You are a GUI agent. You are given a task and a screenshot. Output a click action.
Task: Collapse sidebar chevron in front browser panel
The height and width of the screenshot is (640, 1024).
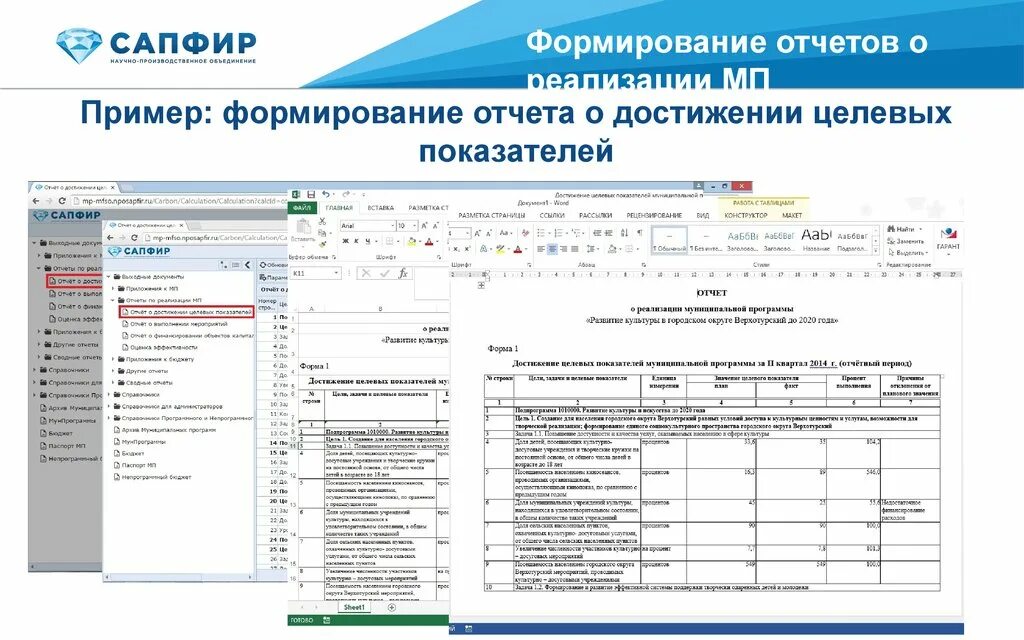pyautogui.click(x=247, y=264)
